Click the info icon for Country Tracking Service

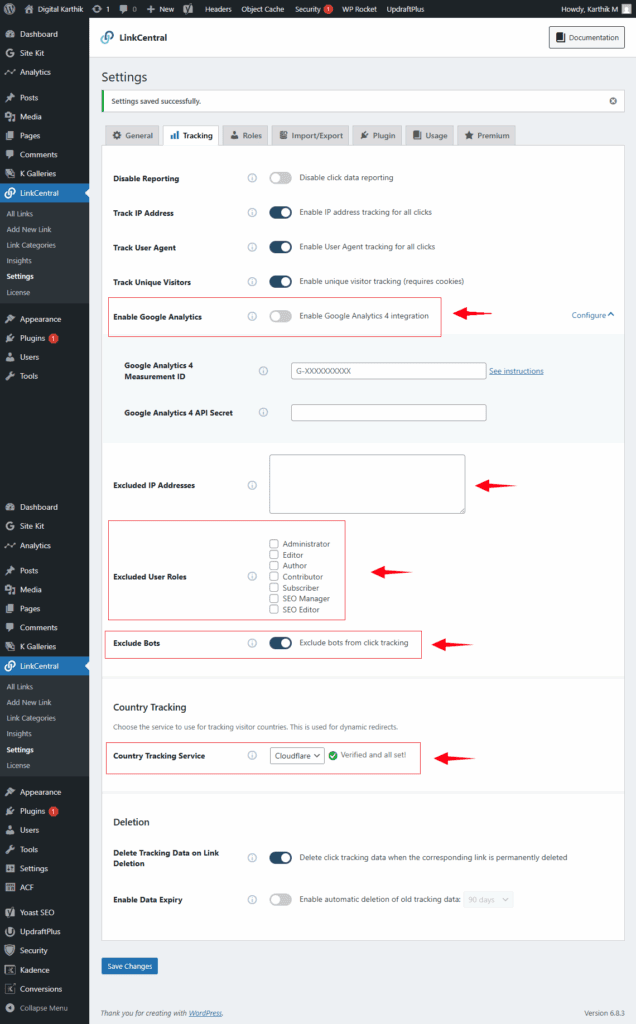pyautogui.click(x=252, y=756)
